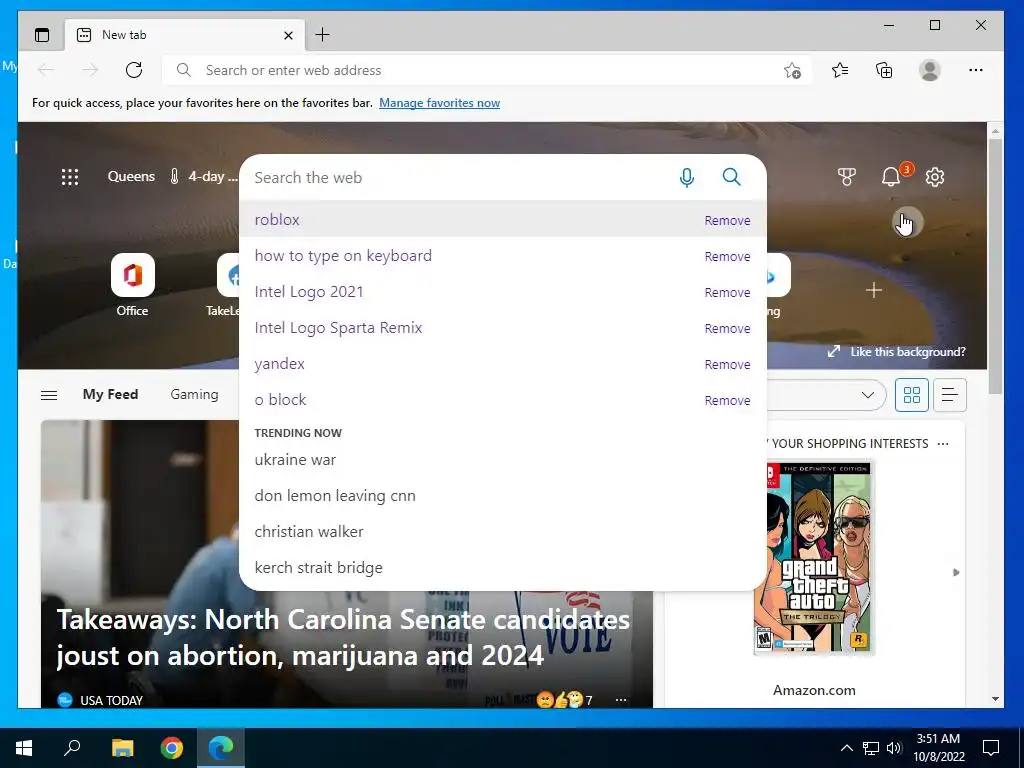The image size is (1024, 768).
Task: Open the Amazon.com shopping link
Action: [x=814, y=690]
